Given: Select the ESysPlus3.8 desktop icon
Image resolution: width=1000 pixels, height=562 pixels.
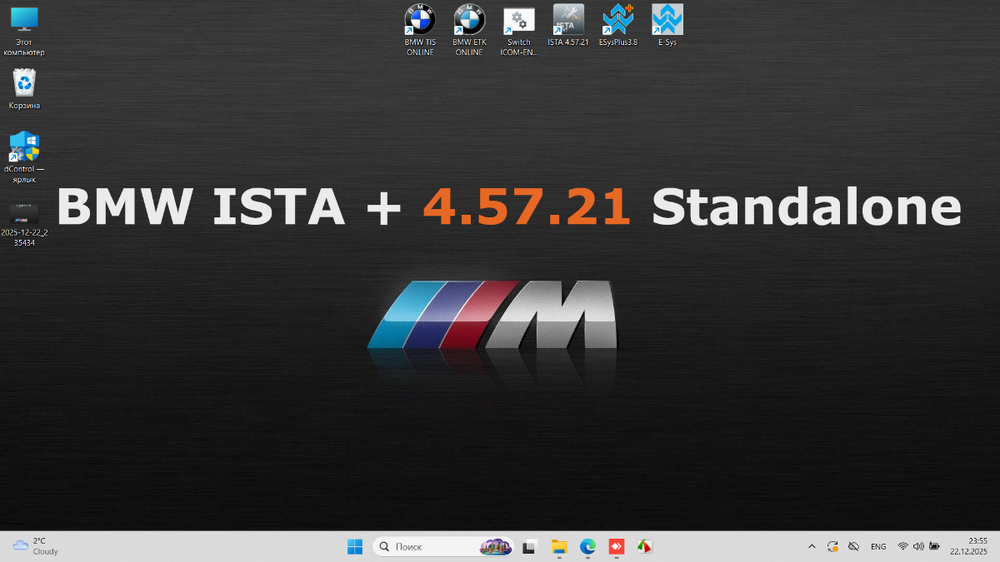Looking at the screenshot, I should (618, 21).
